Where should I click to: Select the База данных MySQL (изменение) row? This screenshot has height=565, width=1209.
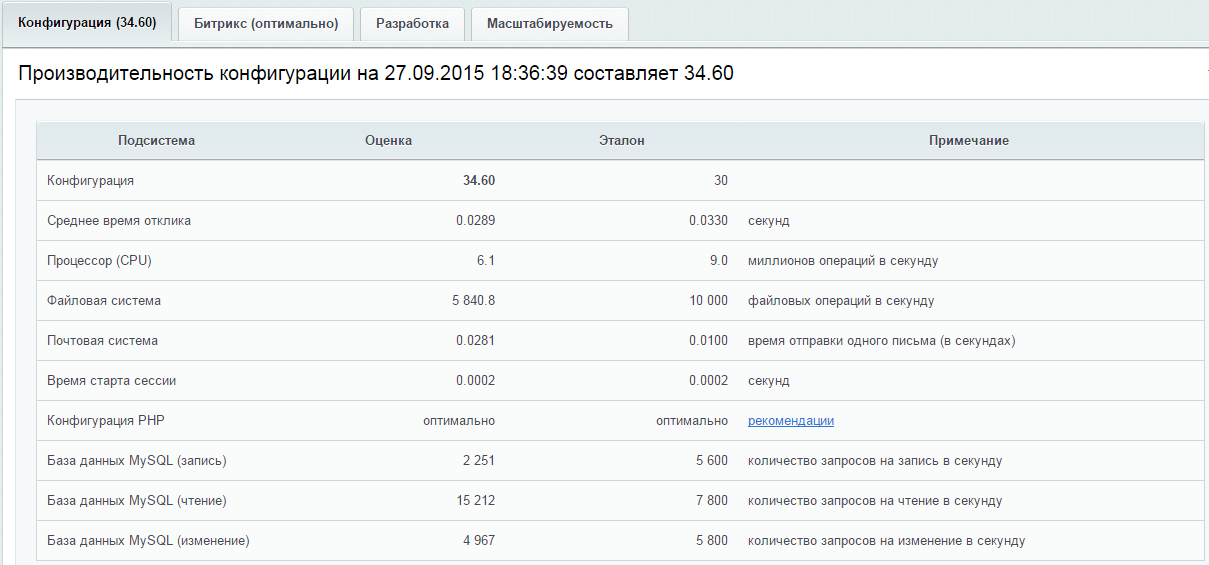(148, 541)
